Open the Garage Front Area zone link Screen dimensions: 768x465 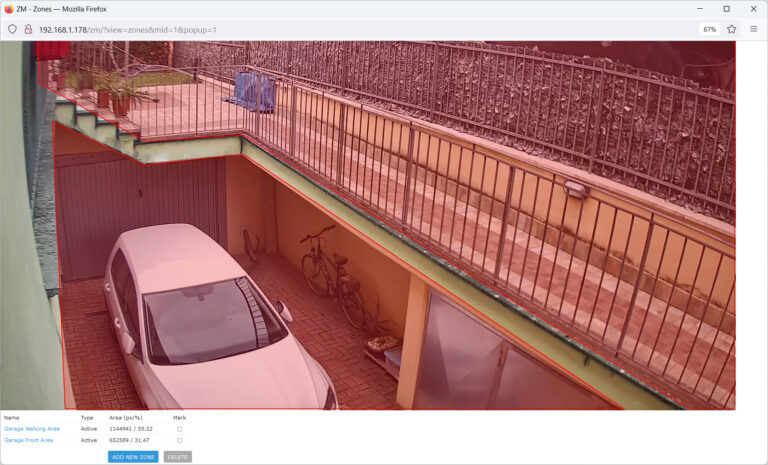[x=29, y=440]
